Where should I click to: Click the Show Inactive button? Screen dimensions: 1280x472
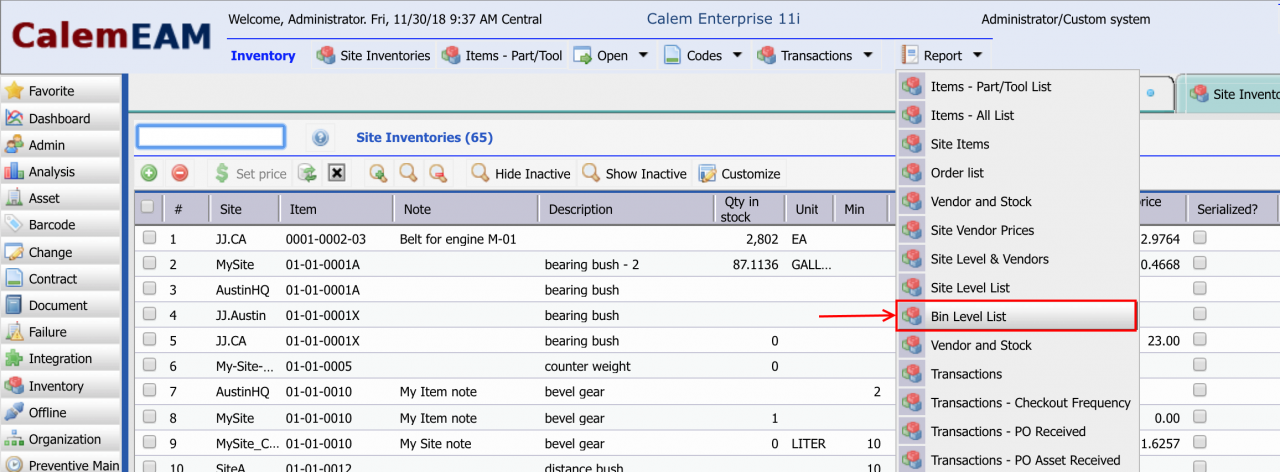(x=635, y=173)
